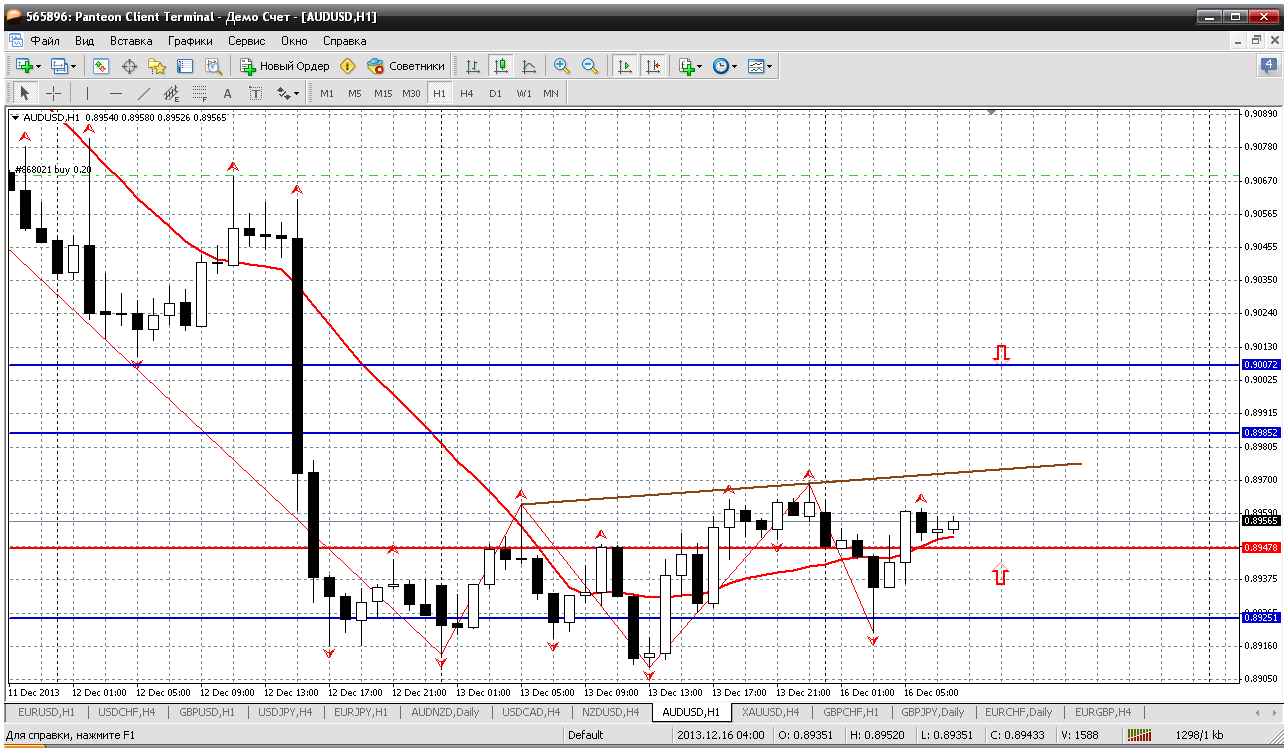The height and width of the screenshot is (748, 1288).
Task: Zoom in on the chart
Action: click(562, 66)
